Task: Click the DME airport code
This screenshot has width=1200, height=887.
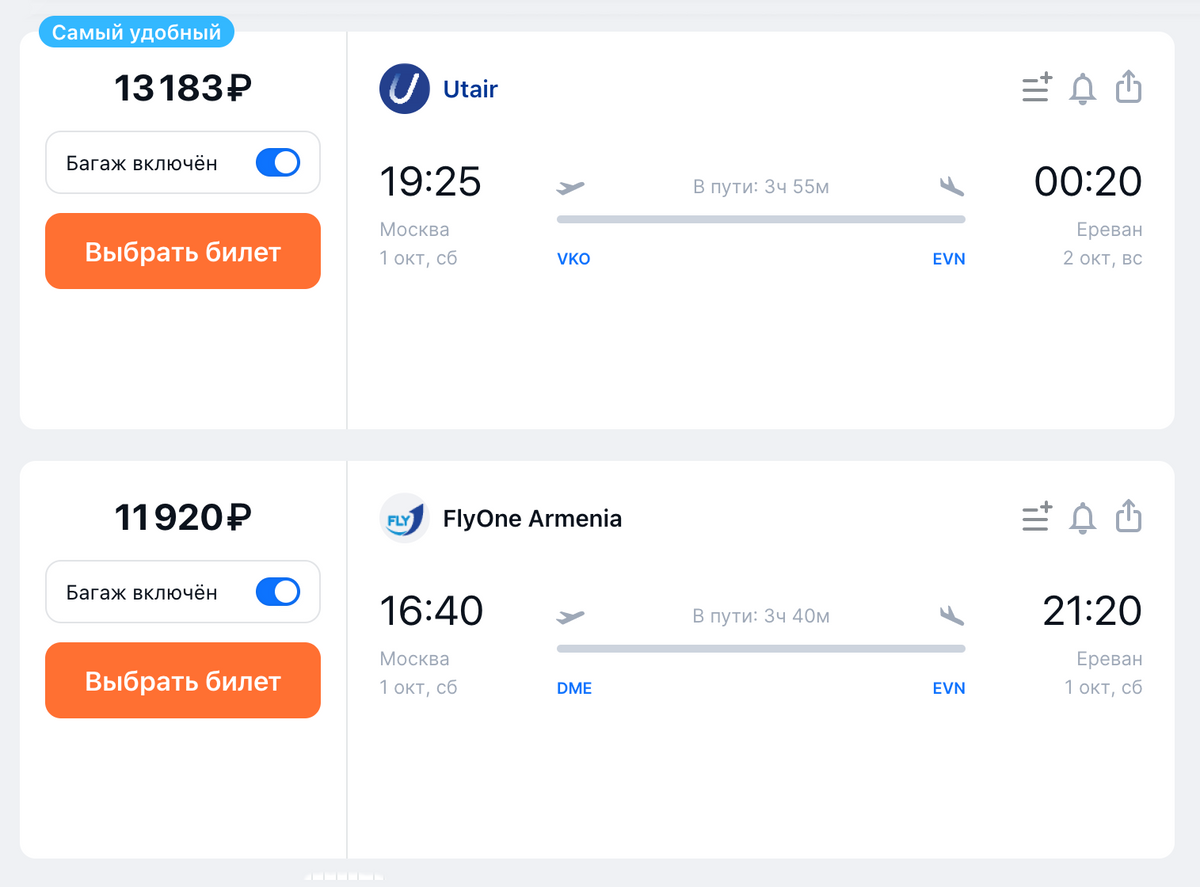Action: tap(574, 688)
